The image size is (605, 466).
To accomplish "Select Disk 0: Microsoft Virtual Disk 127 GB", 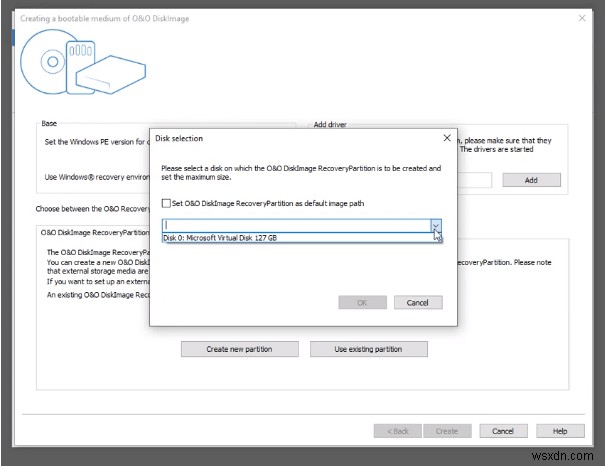I will tap(301, 238).
